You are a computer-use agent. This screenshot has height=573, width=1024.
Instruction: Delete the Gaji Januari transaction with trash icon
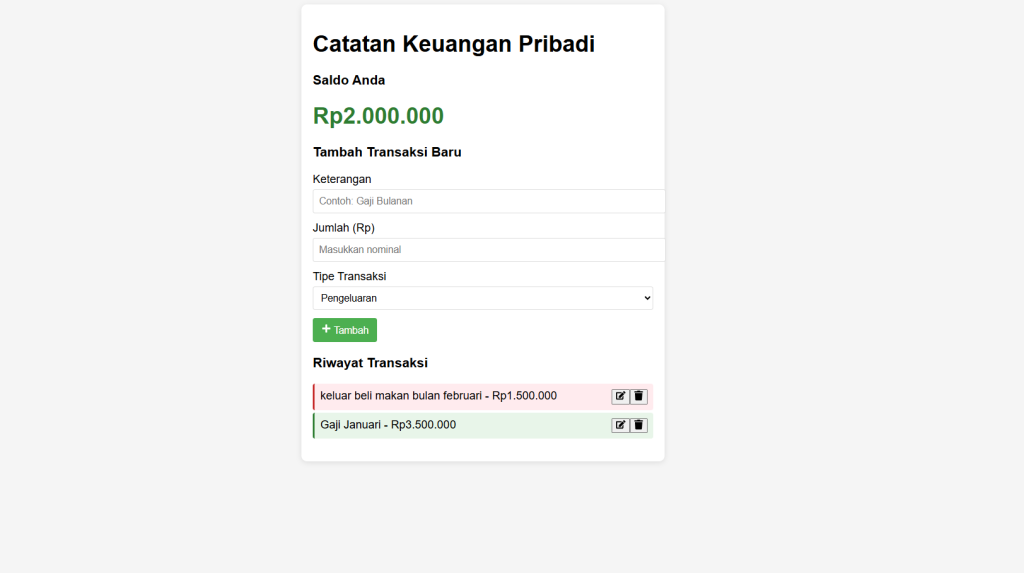[x=639, y=425]
